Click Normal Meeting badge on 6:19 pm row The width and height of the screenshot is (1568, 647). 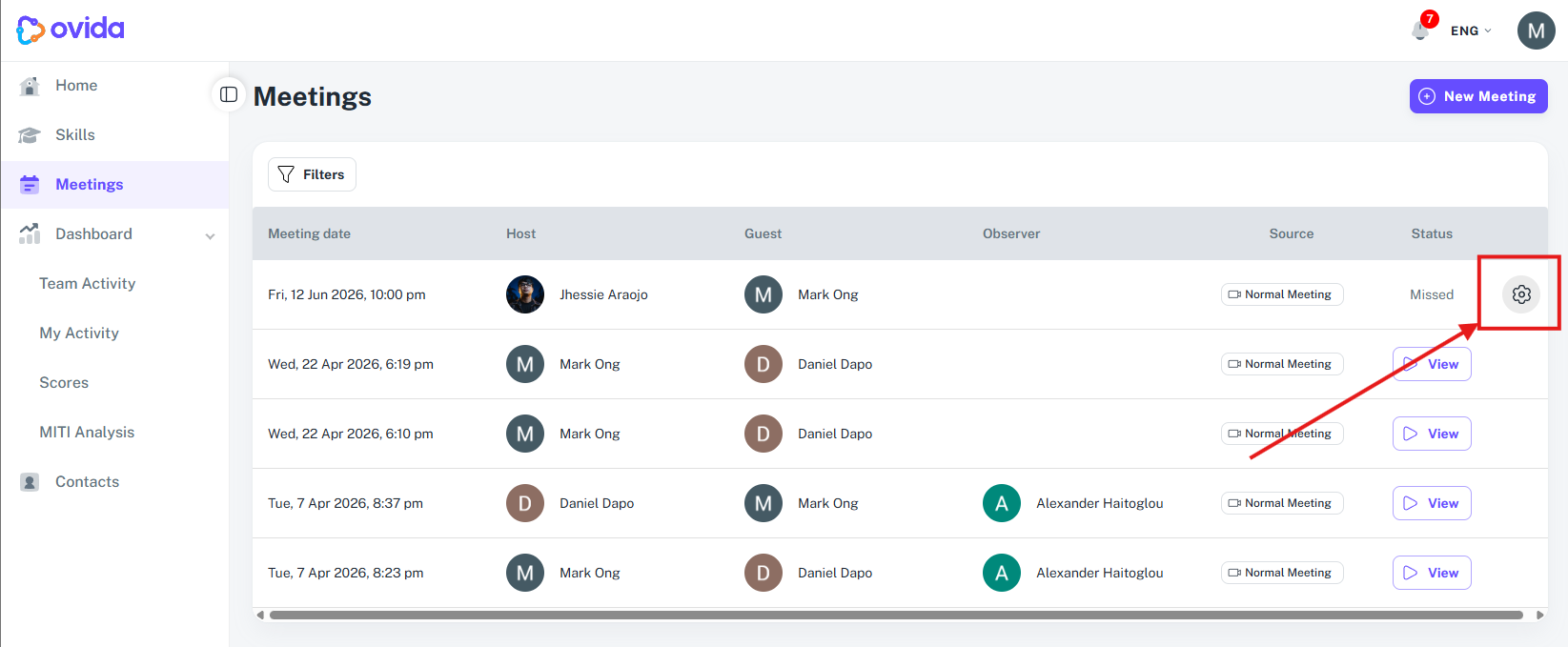(x=1282, y=364)
